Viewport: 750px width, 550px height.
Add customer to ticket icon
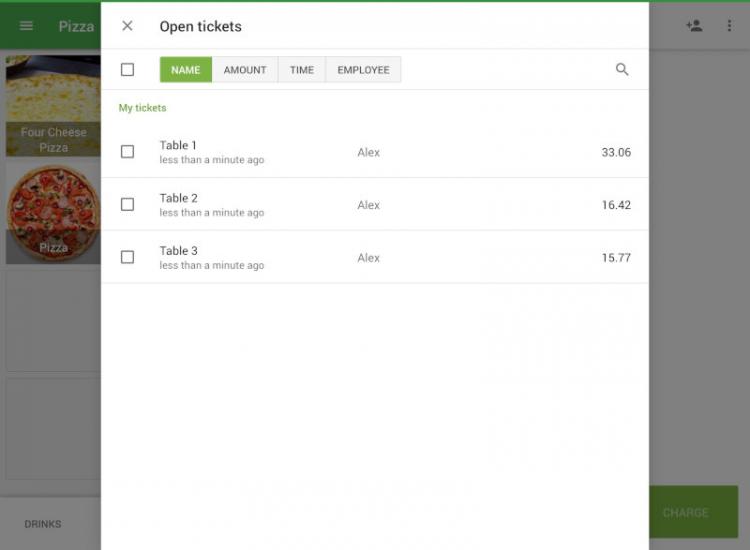(694, 26)
